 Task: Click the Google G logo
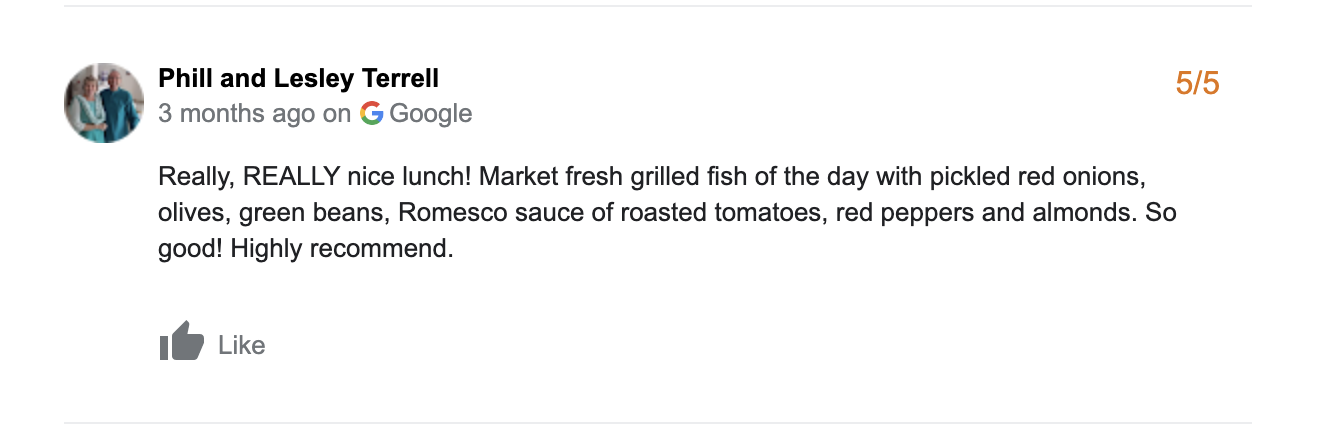[x=372, y=113]
